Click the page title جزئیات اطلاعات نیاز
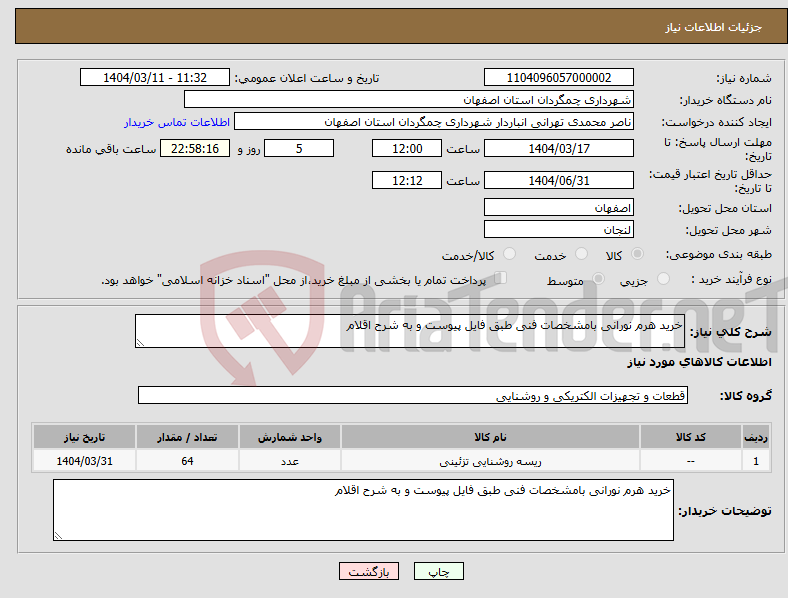The image size is (788, 598). coord(714,27)
